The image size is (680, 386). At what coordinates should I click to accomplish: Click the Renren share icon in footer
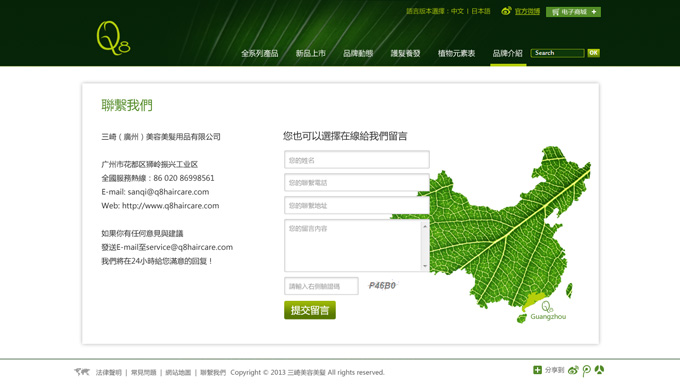pyautogui.click(x=599, y=370)
